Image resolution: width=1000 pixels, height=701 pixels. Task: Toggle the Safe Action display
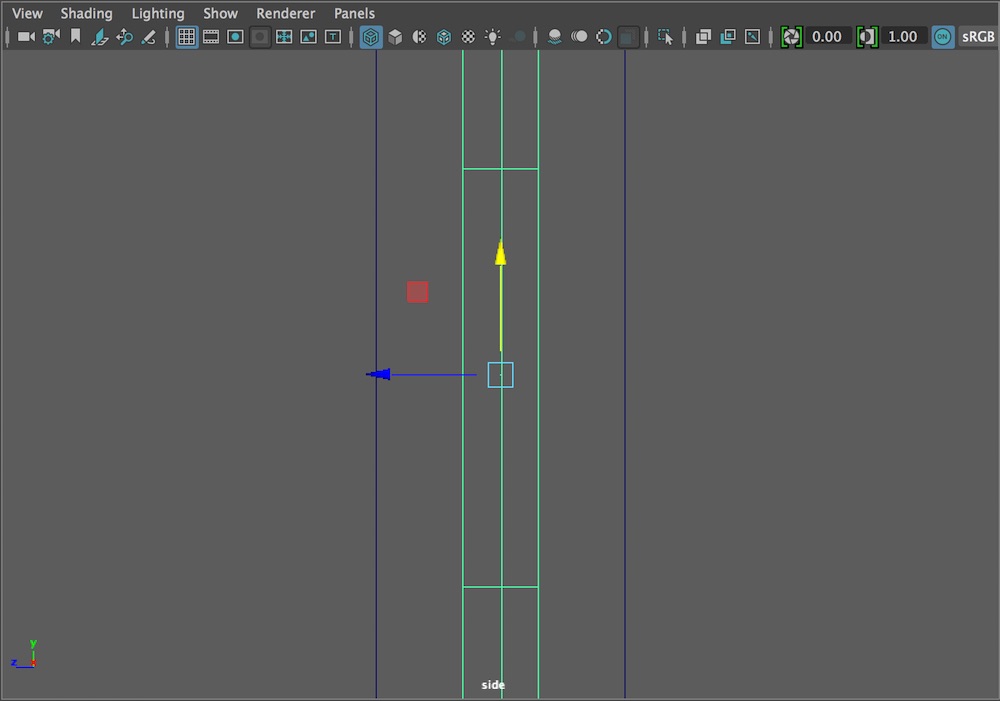click(x=309, y=37)
